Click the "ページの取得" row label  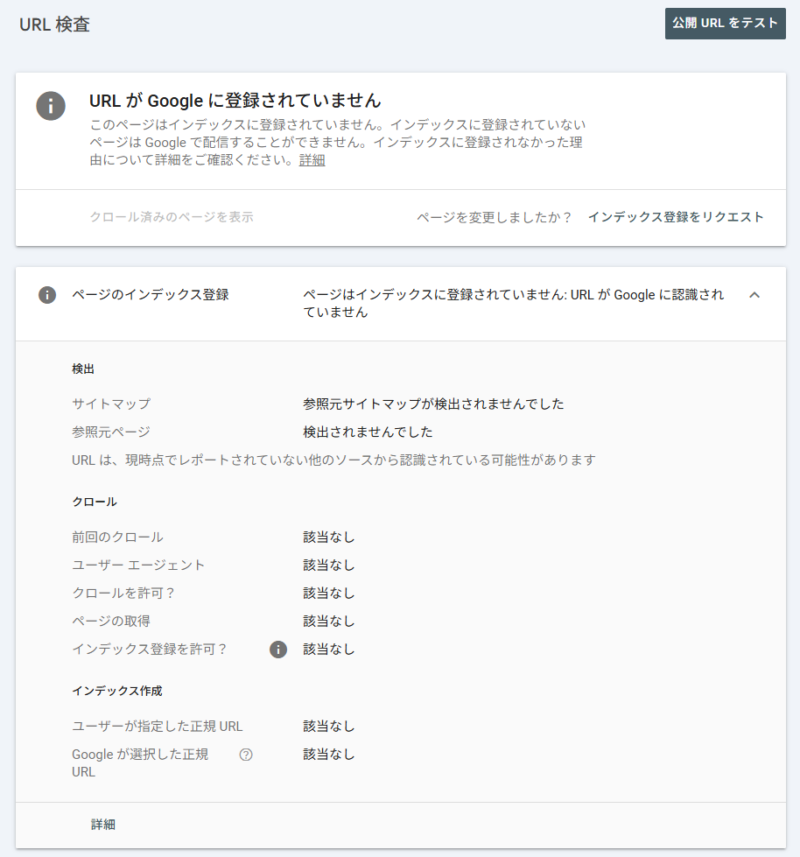coord(111,621)
